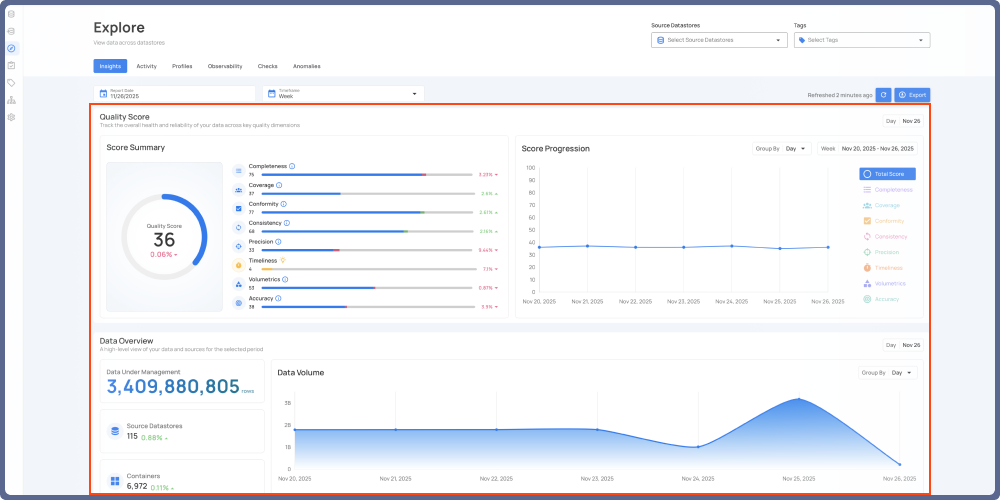Click the Export button
The image size is (1000, 500).
click(x=912, y=94)
